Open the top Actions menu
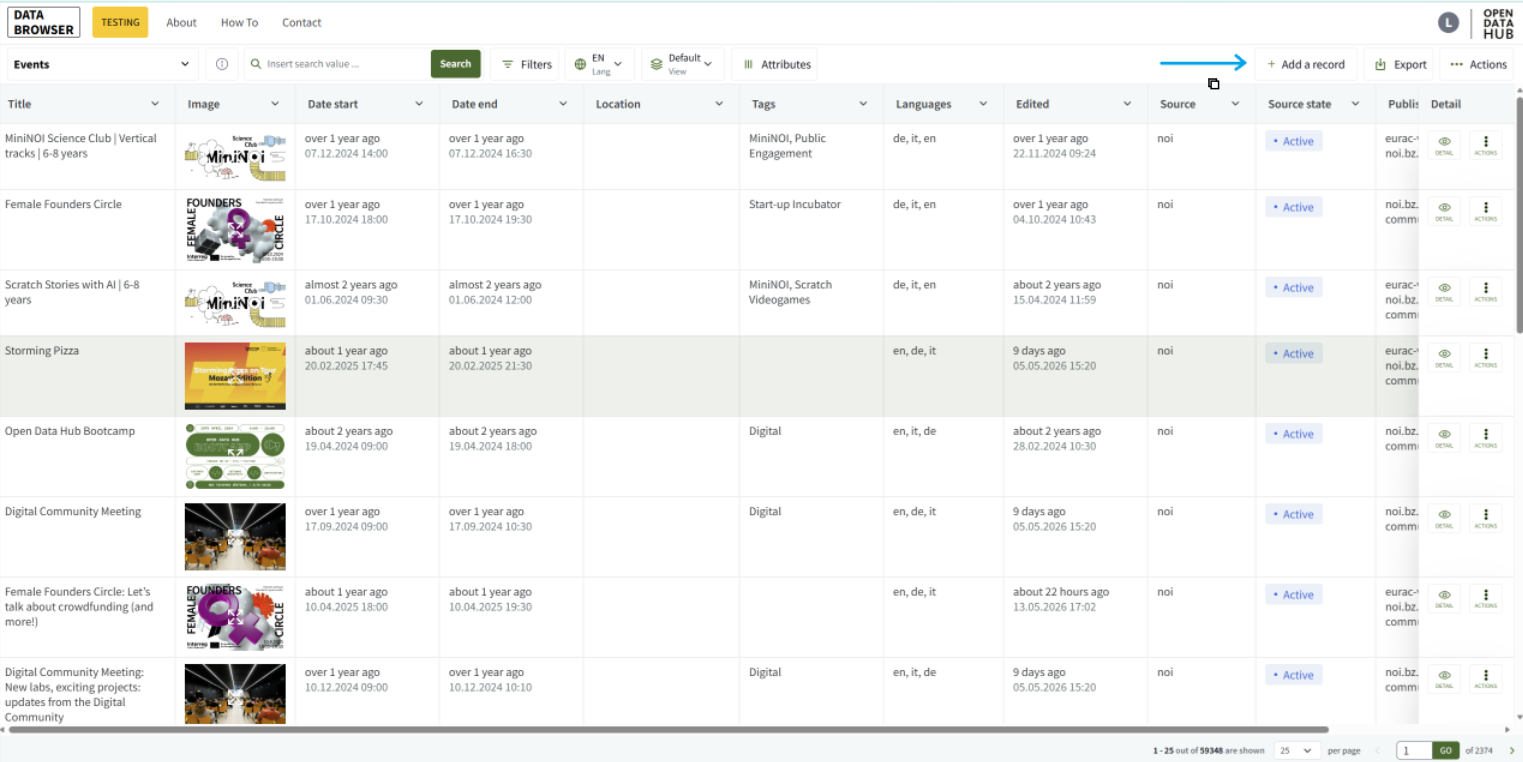 coord(1477,64)
